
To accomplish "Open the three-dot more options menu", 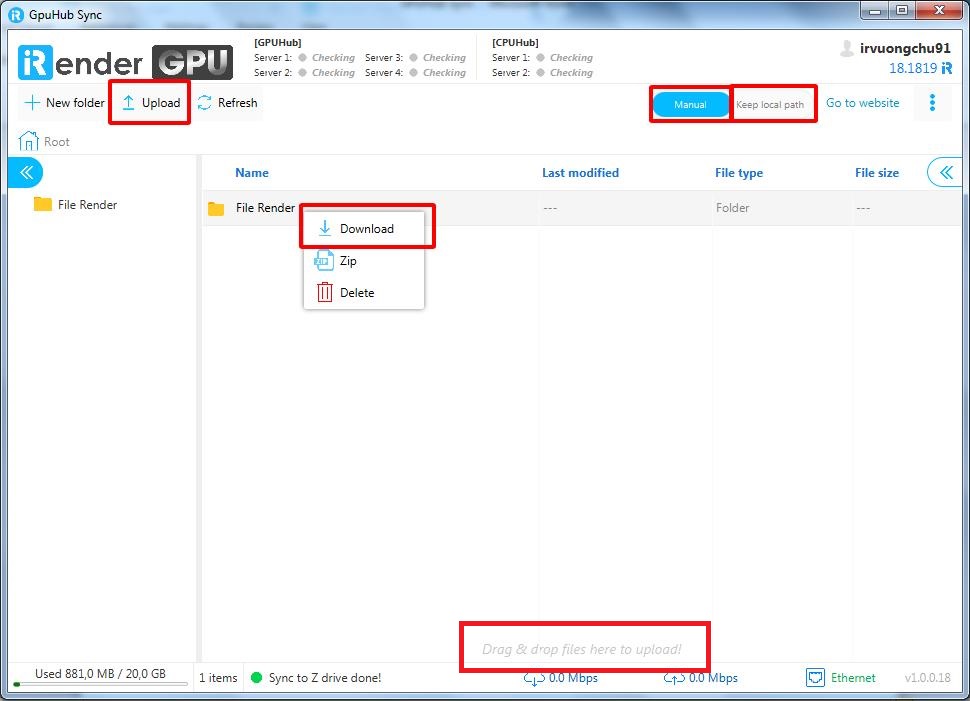I will (932, 103).
